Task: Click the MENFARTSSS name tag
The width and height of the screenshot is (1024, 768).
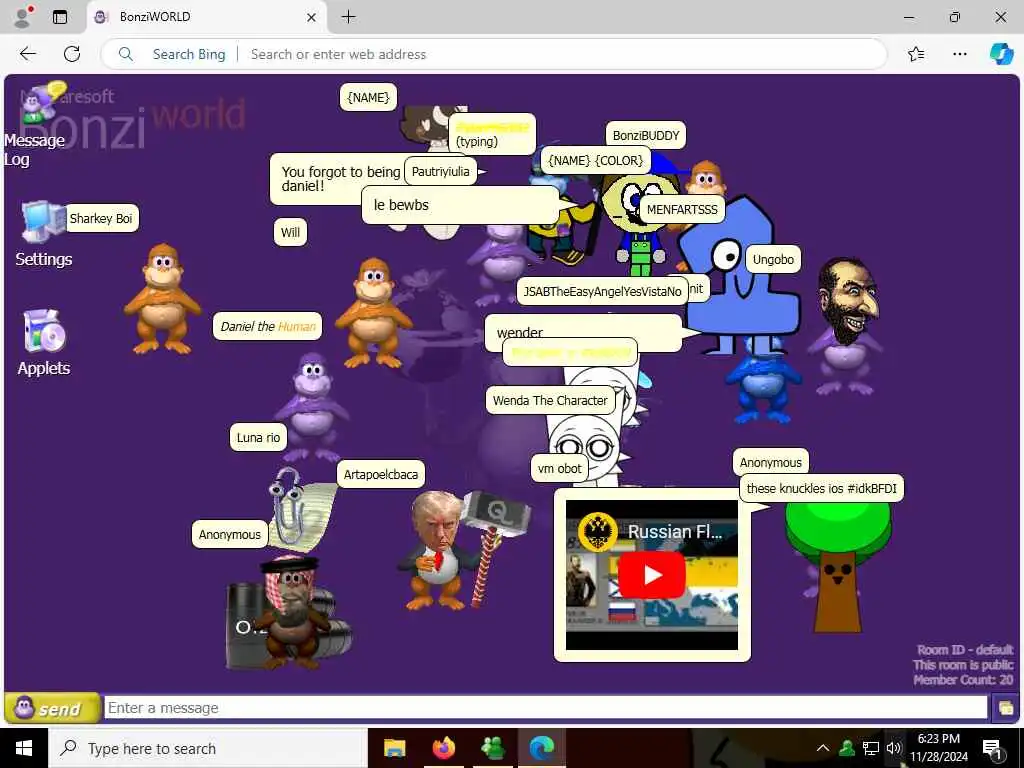Action: (x=682, y=209)
